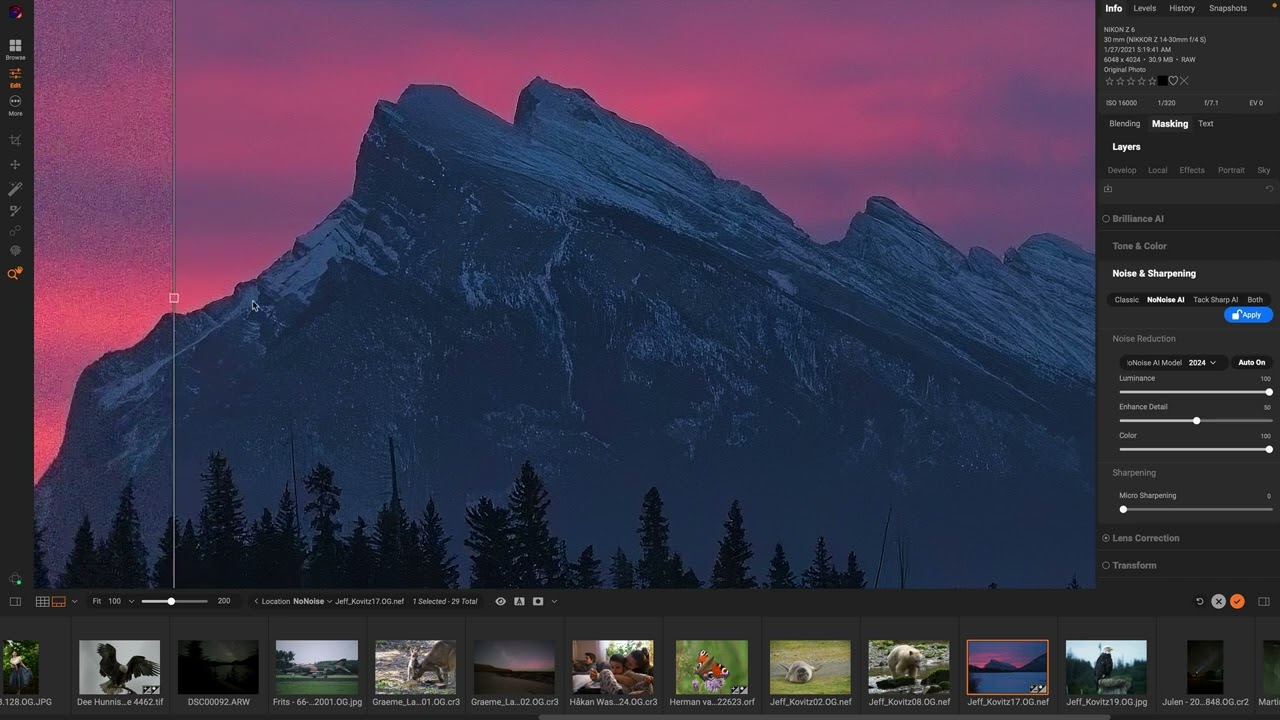Adjust the Luminance slider

tap(1194, 392)
